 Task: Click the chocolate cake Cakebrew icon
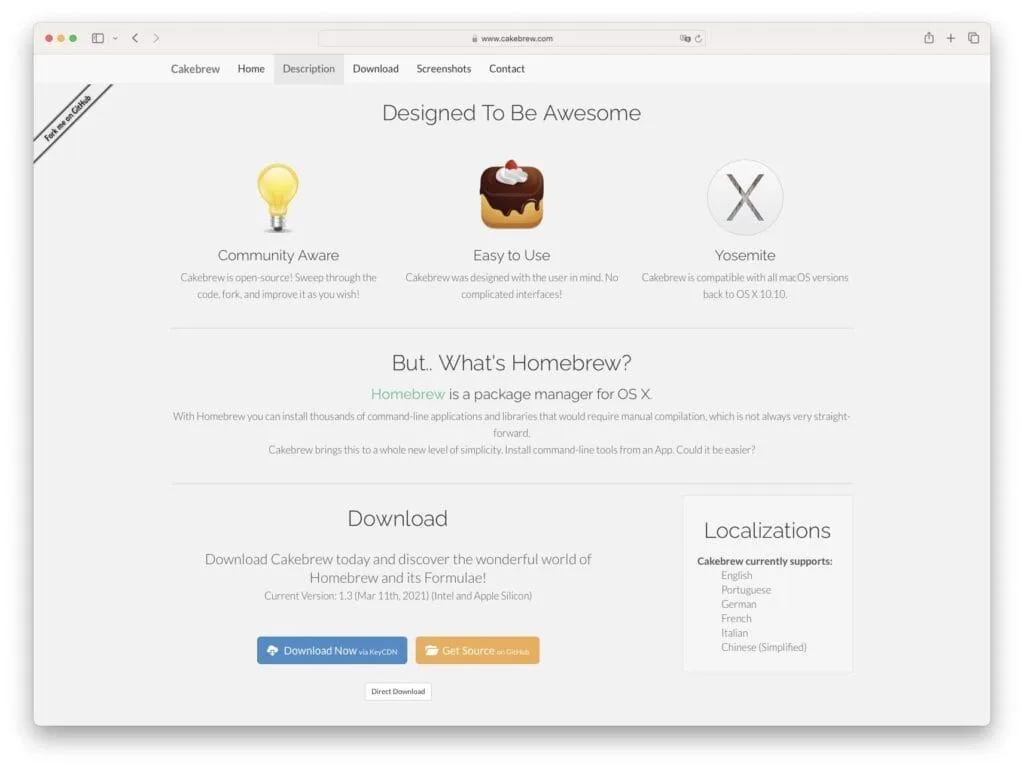coord(511,195)
